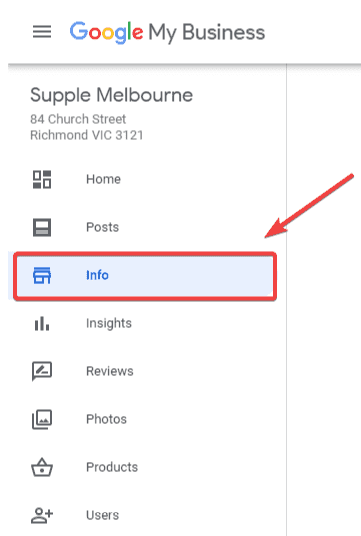Open the hamburger main menu
The width and height of the screenshot is (361, 536).
42,32
